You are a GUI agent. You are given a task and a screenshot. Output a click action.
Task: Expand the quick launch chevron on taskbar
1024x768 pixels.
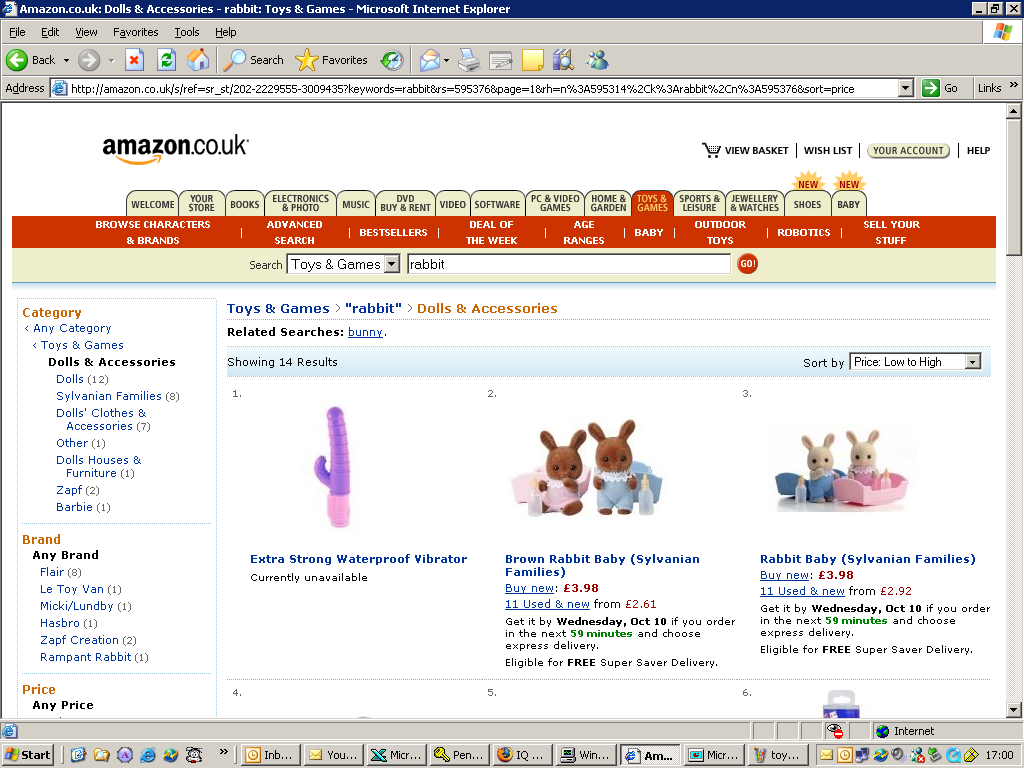coord(223,752)
